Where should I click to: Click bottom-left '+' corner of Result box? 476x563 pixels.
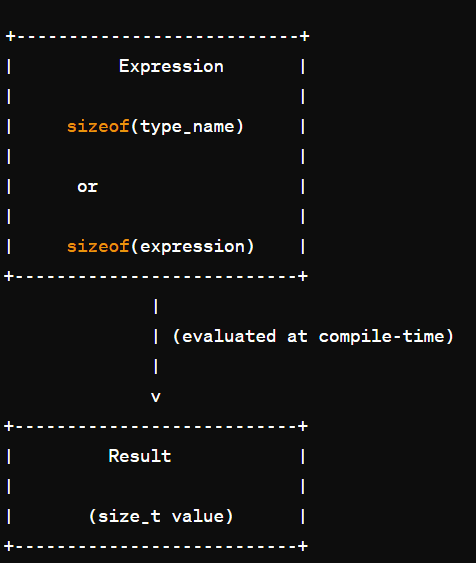point(9,546)
